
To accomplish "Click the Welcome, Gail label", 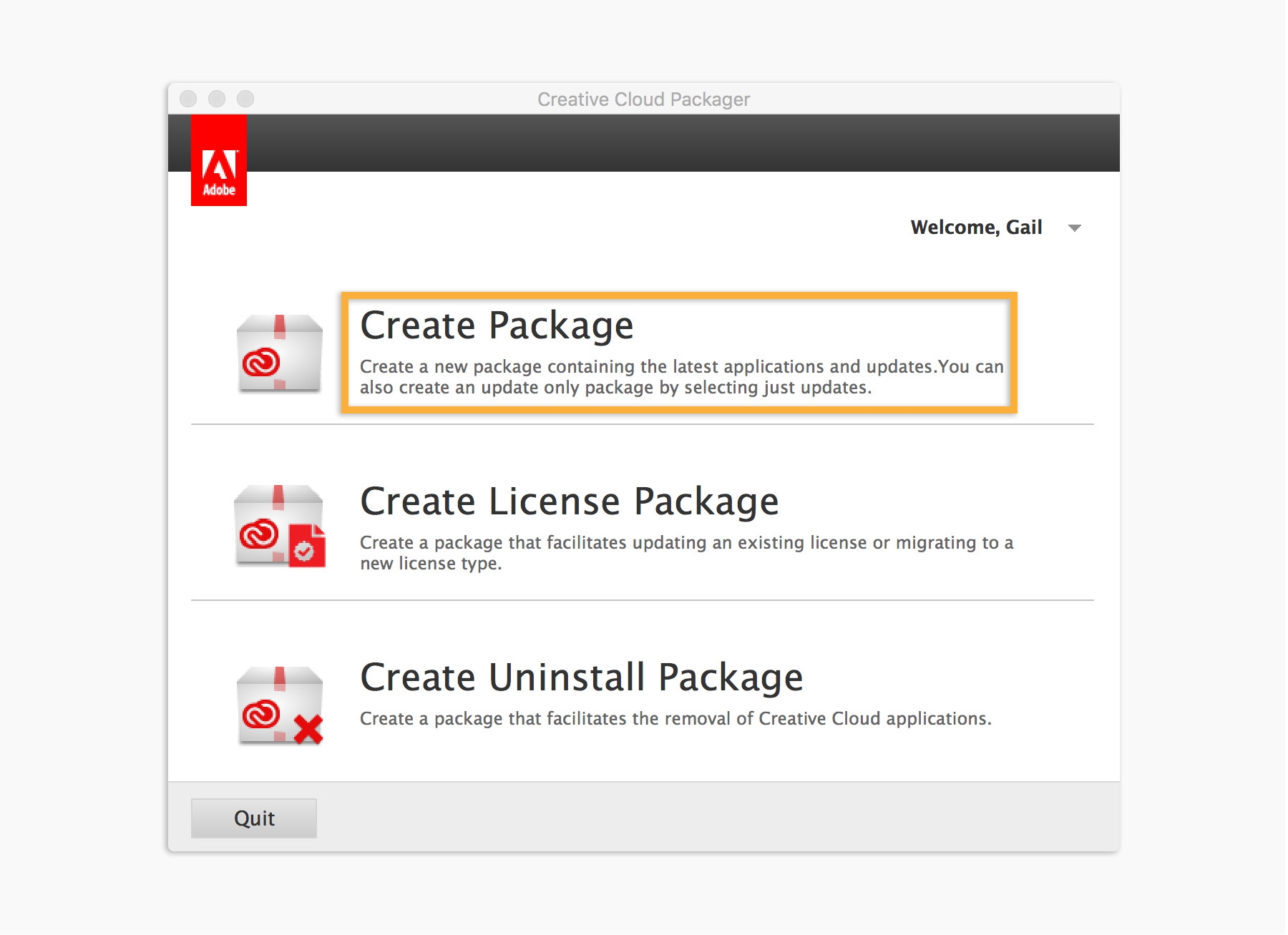I will click(x=977, y=227).
